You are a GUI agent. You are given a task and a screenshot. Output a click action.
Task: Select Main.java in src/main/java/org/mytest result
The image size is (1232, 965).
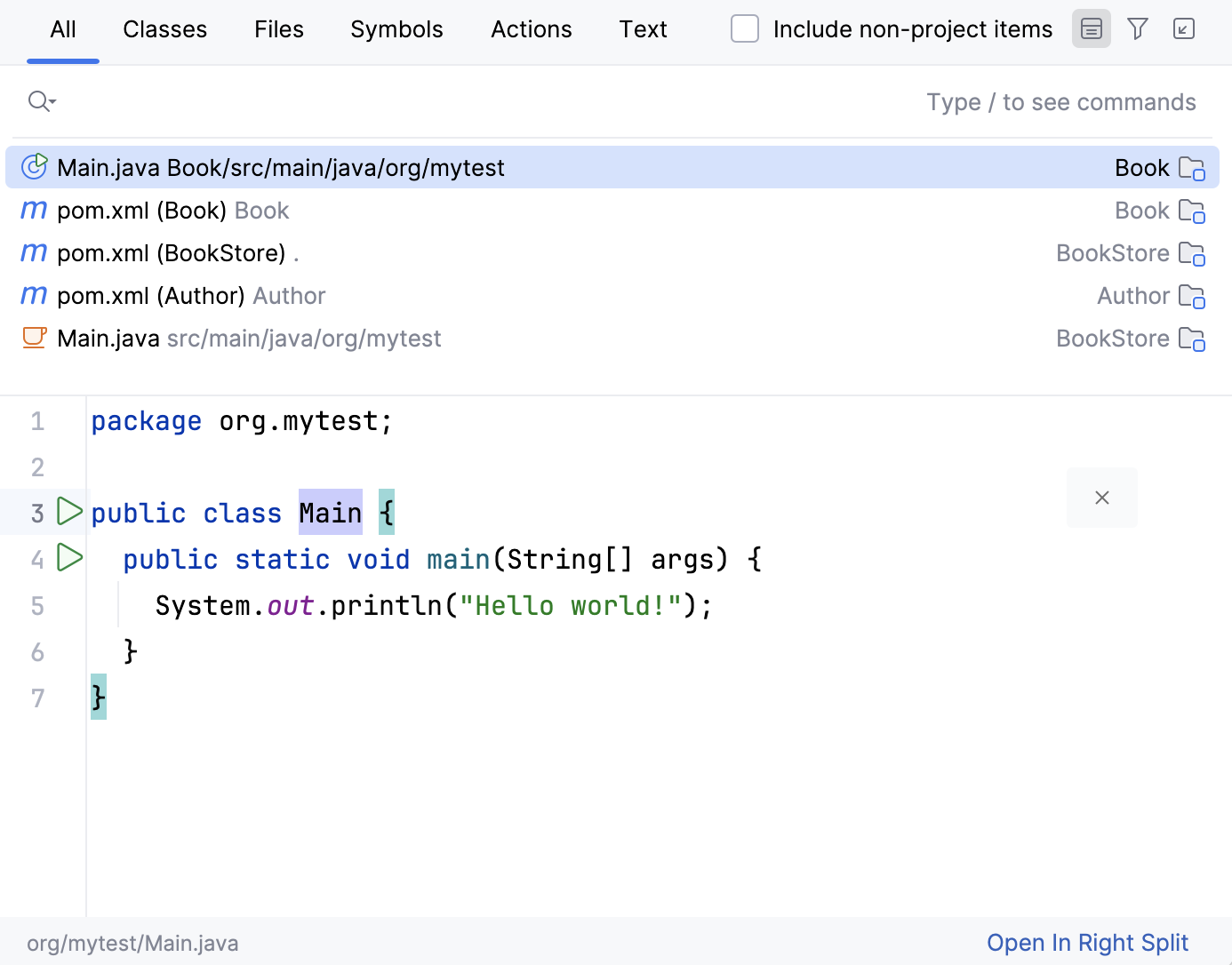click(249, 339)
